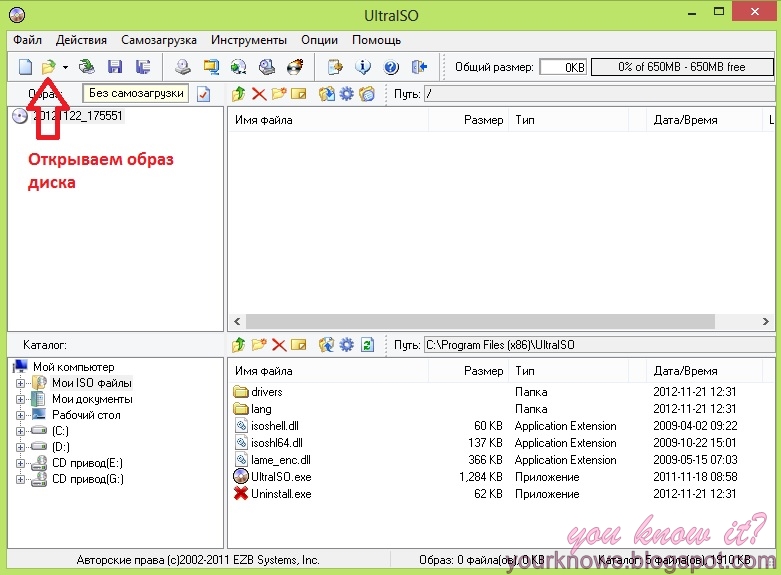The width and height of the screenshot is (781, 575).
Task: Click the Общий размер 0KB field
Action: [x=563, y=67]
